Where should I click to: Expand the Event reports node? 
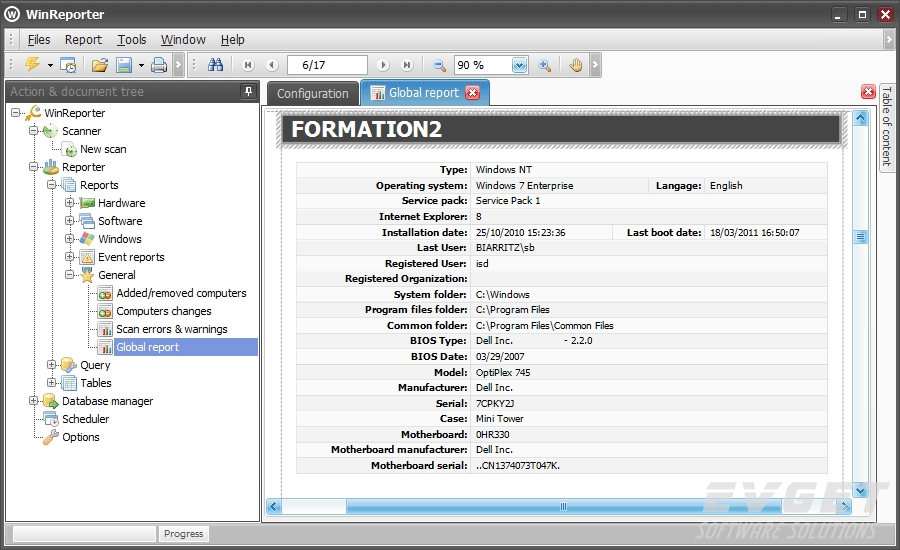[x=69, y=257]
